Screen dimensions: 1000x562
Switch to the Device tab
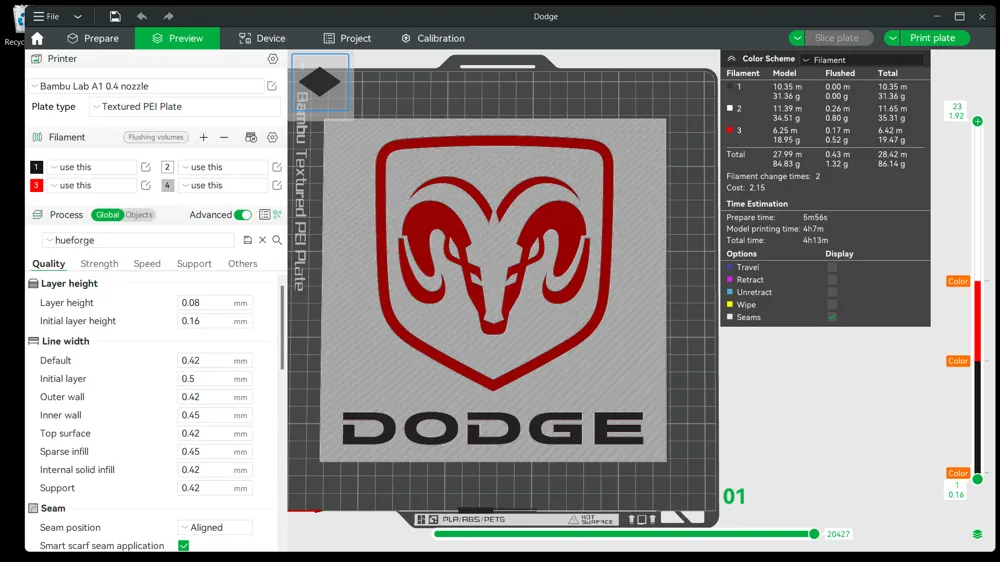click(x=262, y=38)
